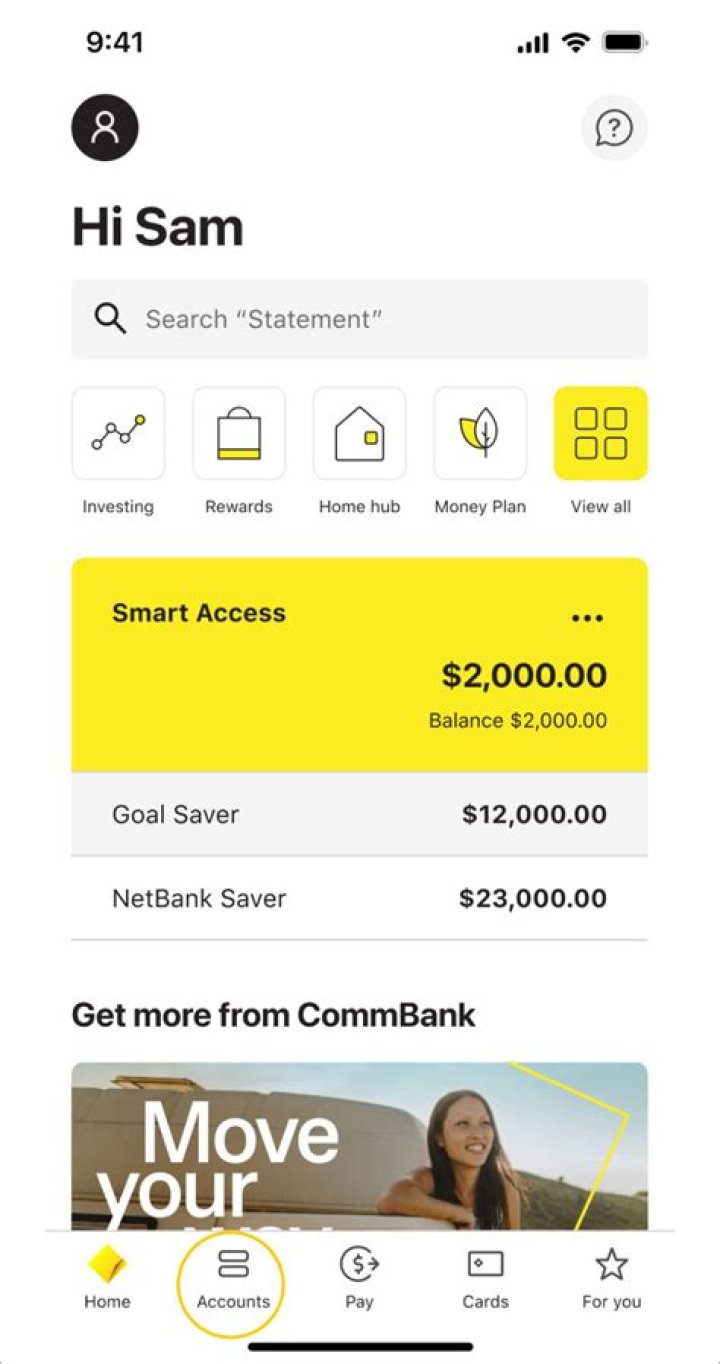Open the Pay tab

pos(359,1279)
